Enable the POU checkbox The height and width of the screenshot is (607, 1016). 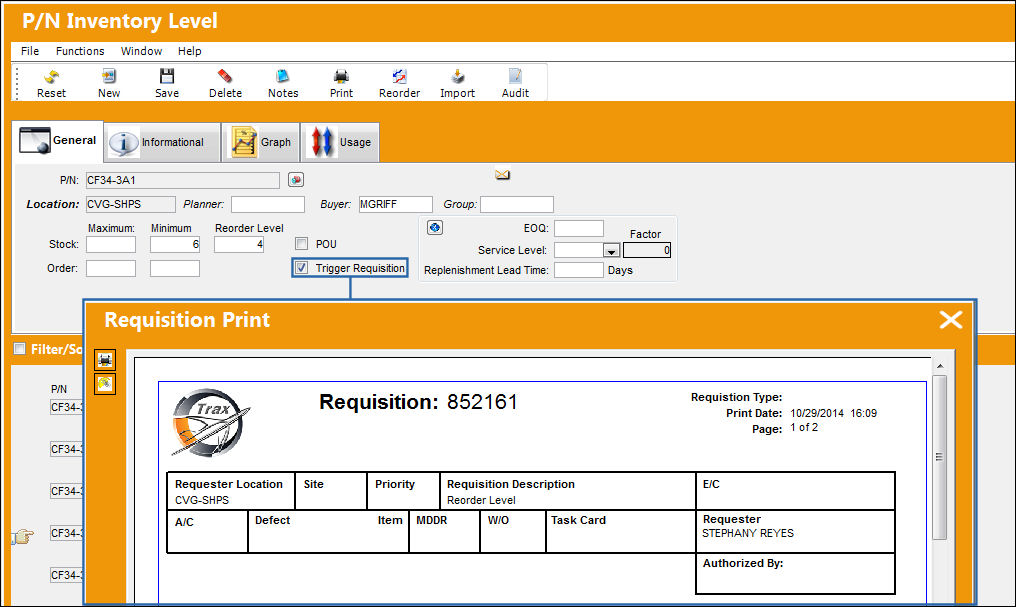click(x=301, y=244)
